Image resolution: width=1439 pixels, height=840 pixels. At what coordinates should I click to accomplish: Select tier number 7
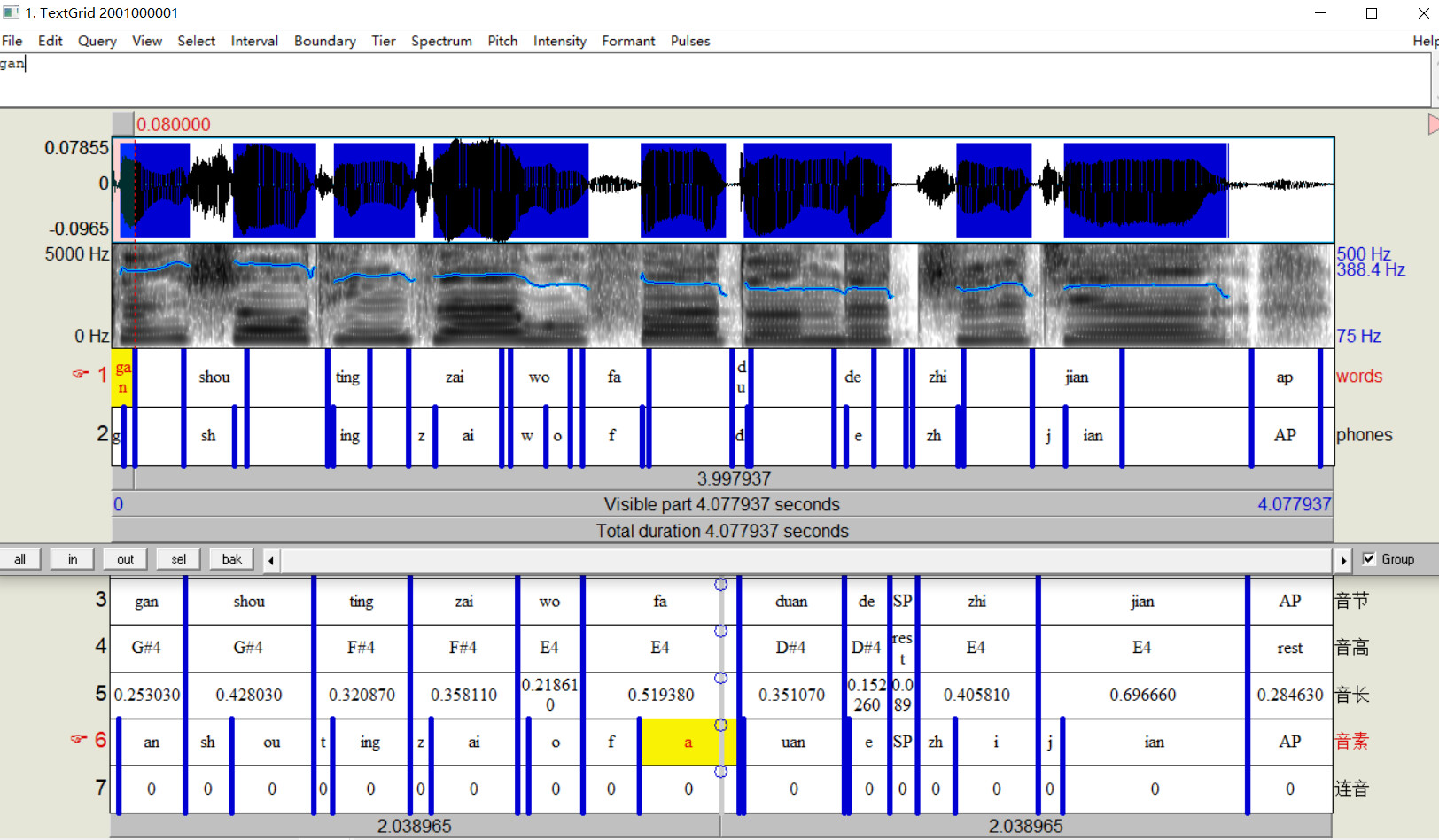(x=101, y=788)
